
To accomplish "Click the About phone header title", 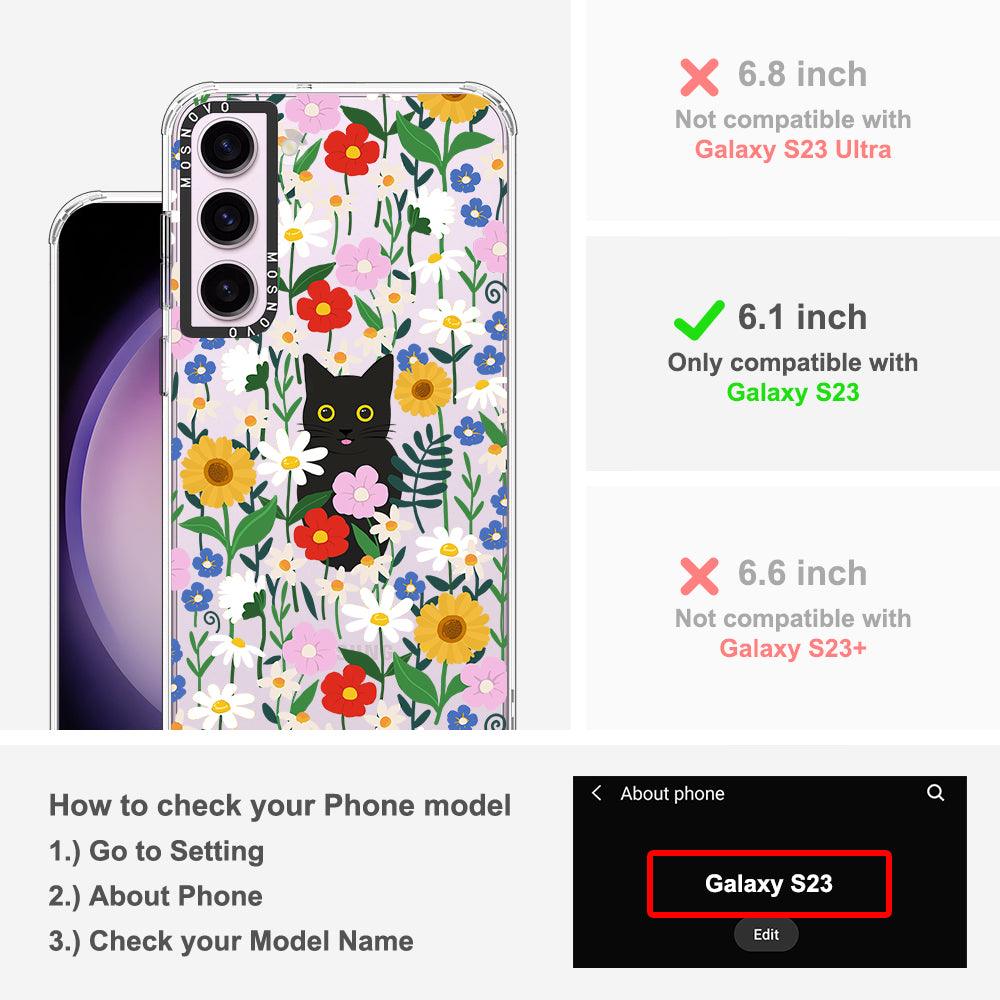I will click(x=672, y=793).
